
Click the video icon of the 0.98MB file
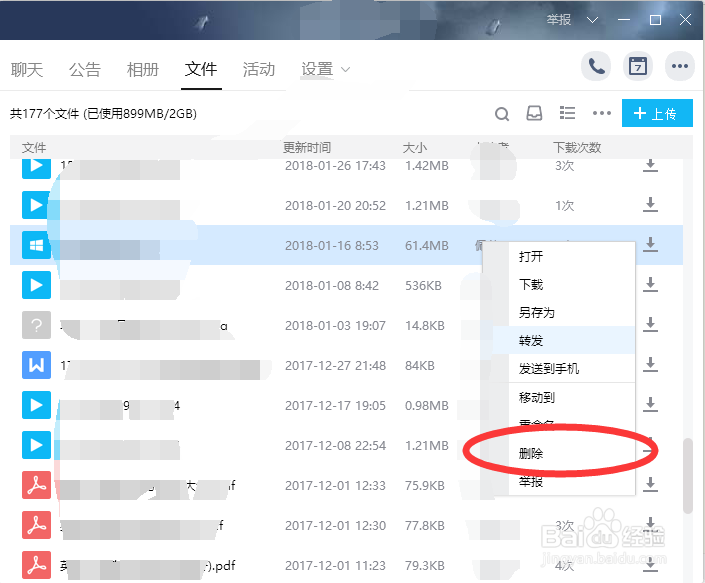tap(36, 405)
